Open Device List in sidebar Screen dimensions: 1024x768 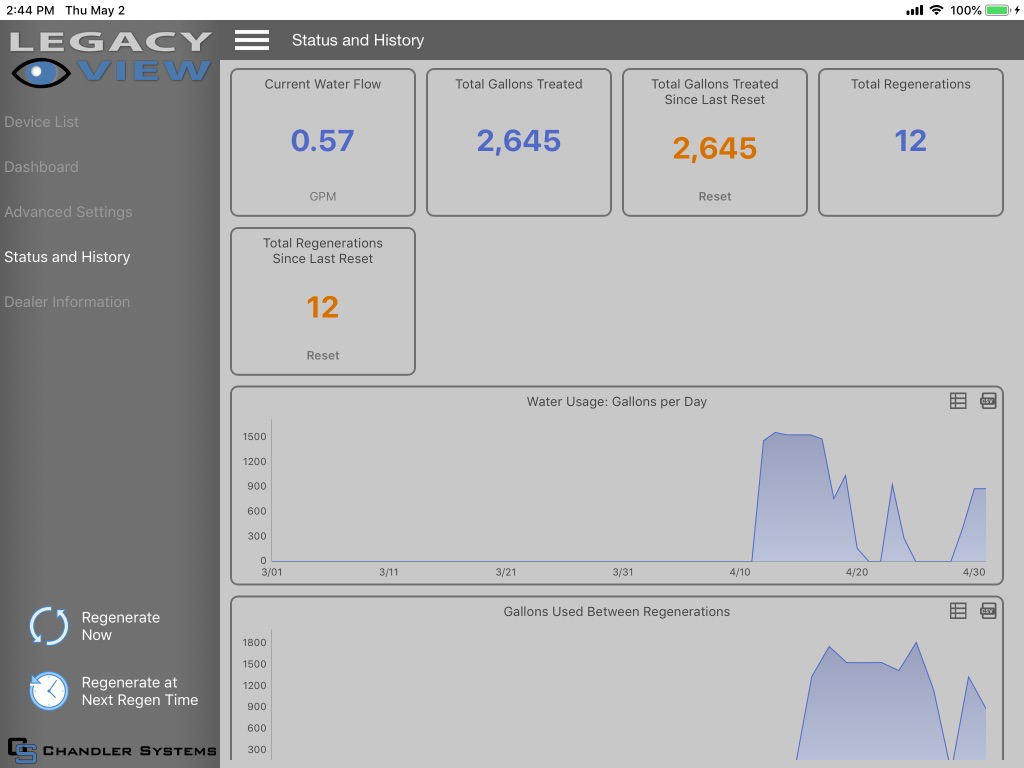[41, 121]
